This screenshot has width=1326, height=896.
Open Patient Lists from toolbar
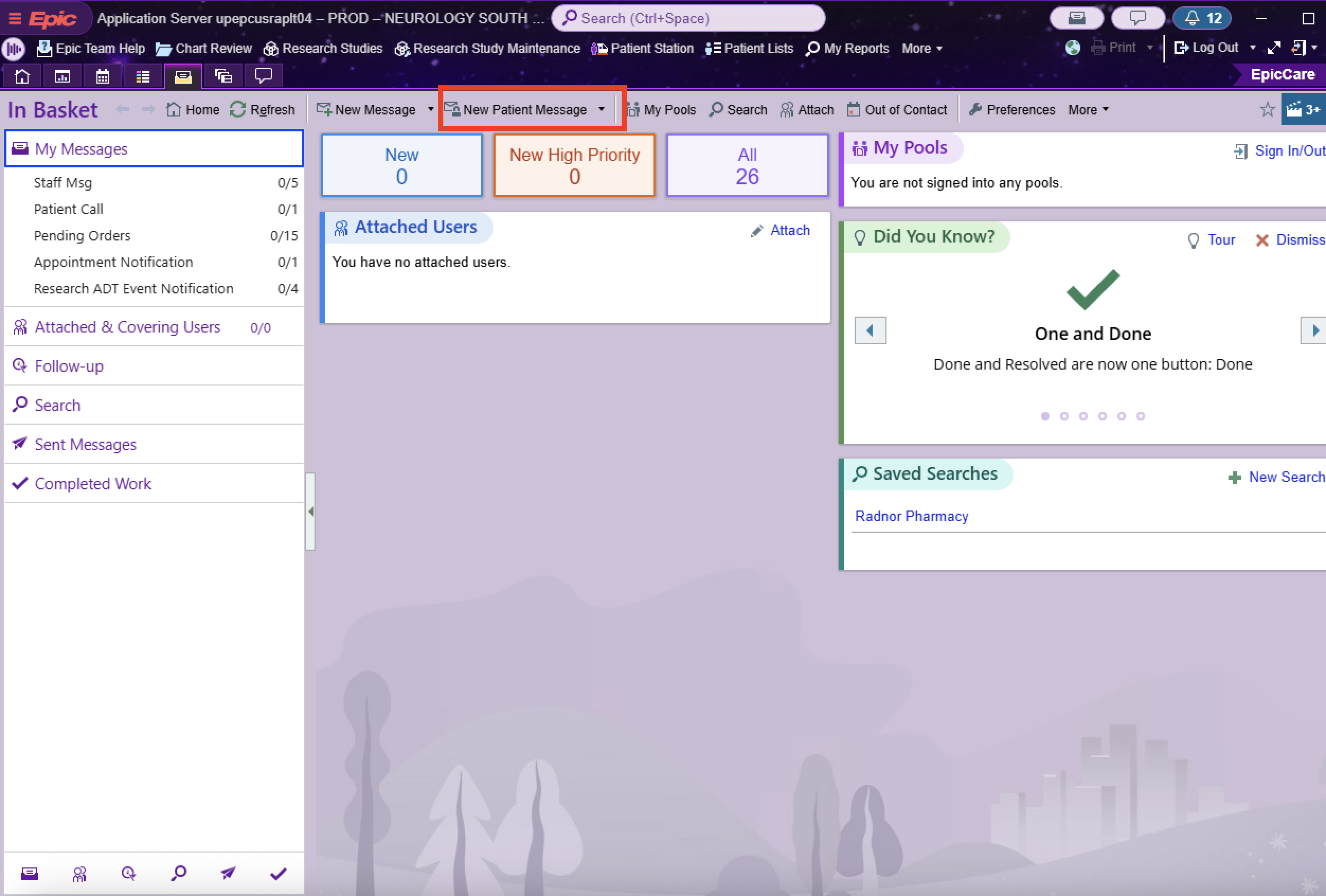click(x=749, y=49)
